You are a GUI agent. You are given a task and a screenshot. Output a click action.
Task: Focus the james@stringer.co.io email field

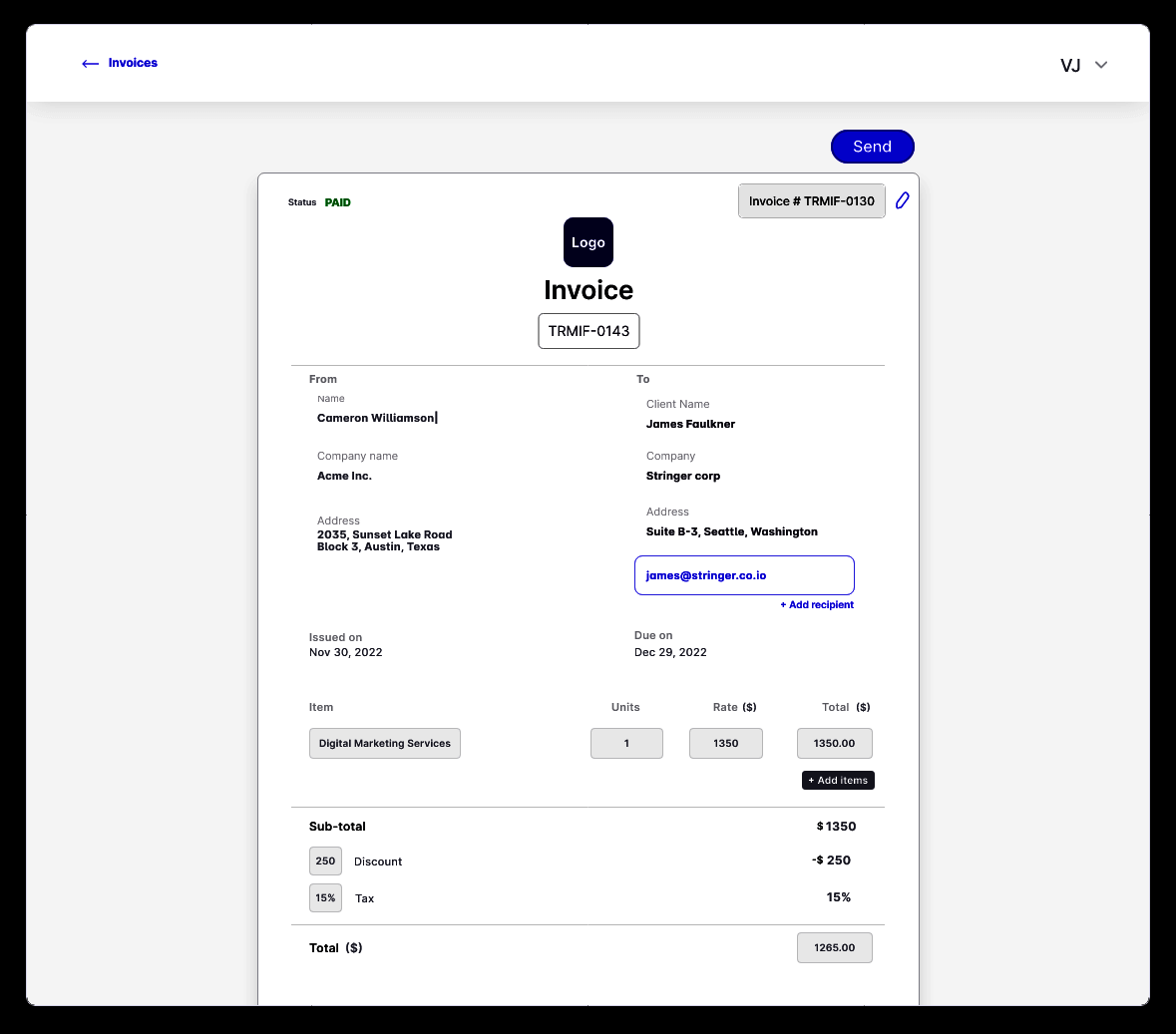pyautogui.click(x=744, y=575)
